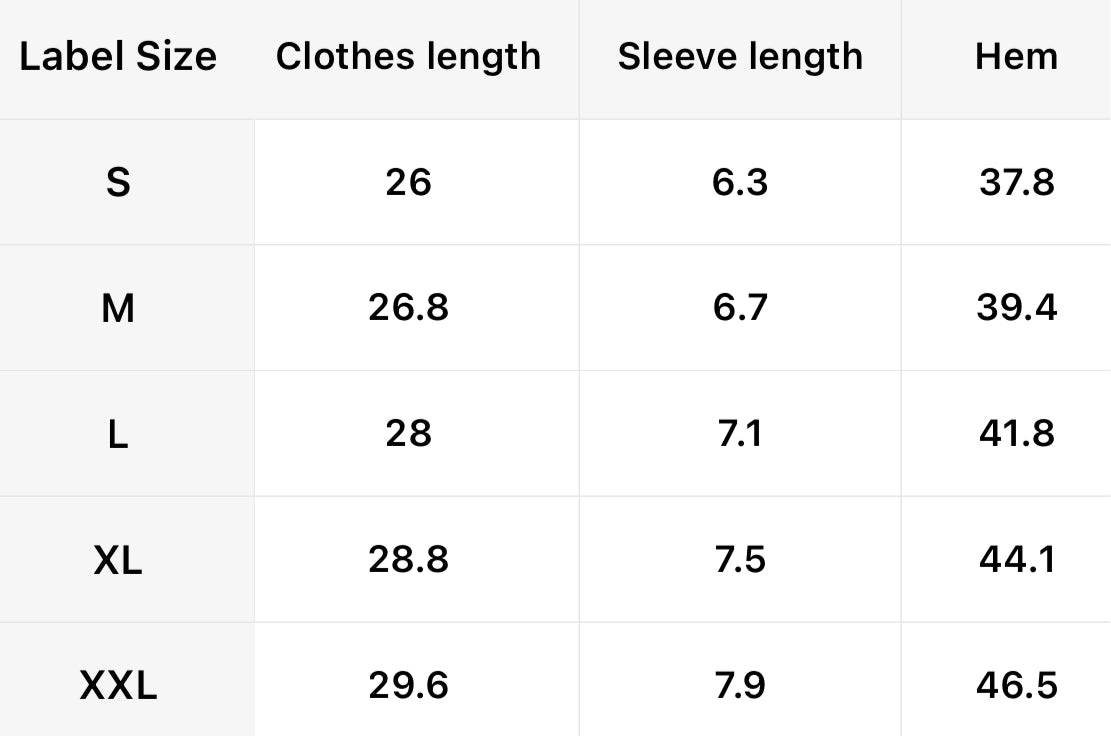Click sleeve length value 7.1

tap(740, 435)
